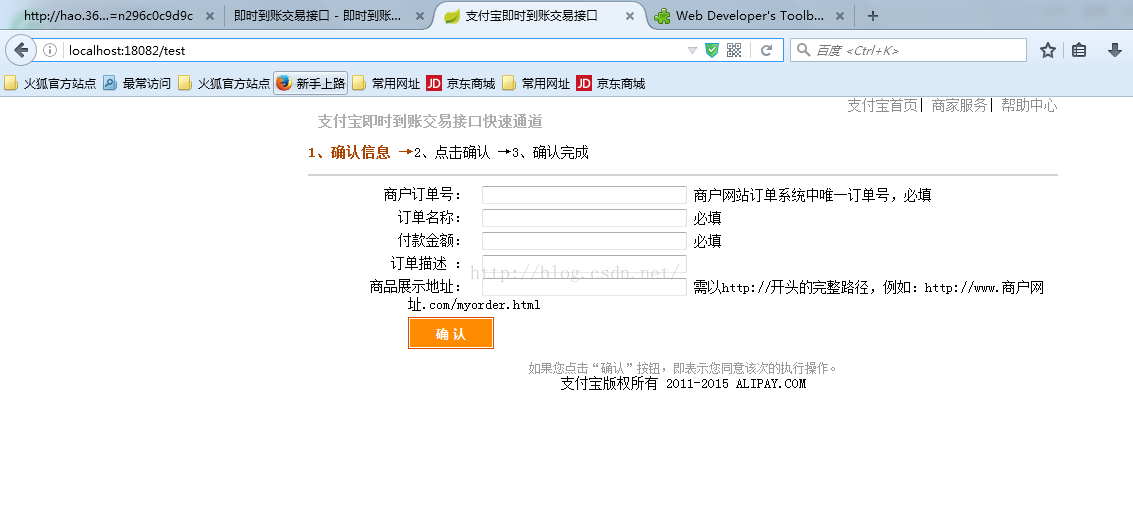The width and height of the screenshot is (1133, 524).
Task: Click the browser back arrow button
Action: coord(21,50)
